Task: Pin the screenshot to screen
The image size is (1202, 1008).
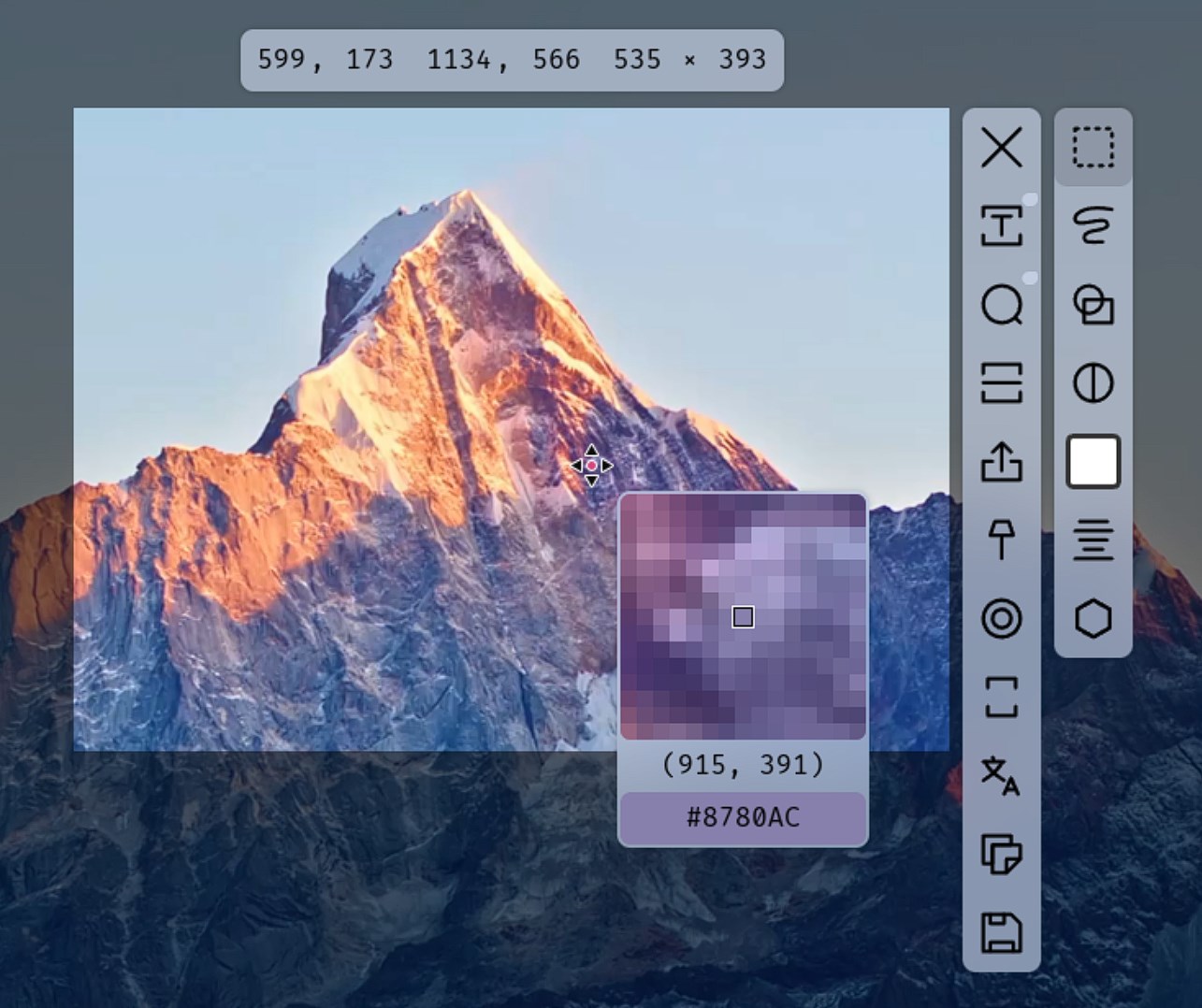Action: pyautogui.click(x=1001, y=540)
